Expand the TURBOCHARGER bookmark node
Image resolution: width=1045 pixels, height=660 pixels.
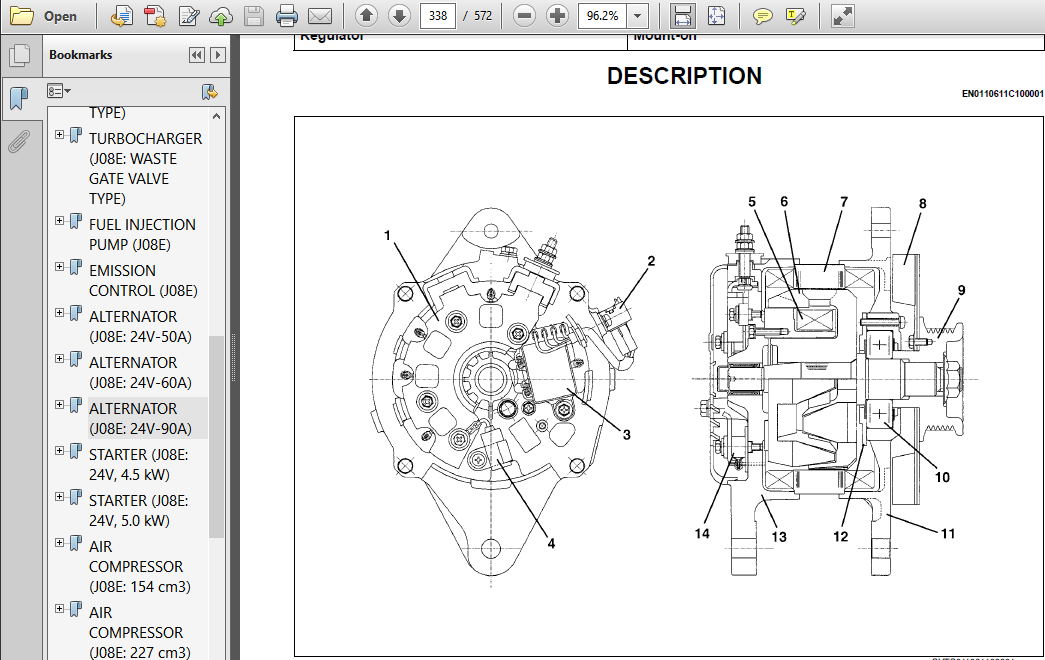[x=59, y=135]
